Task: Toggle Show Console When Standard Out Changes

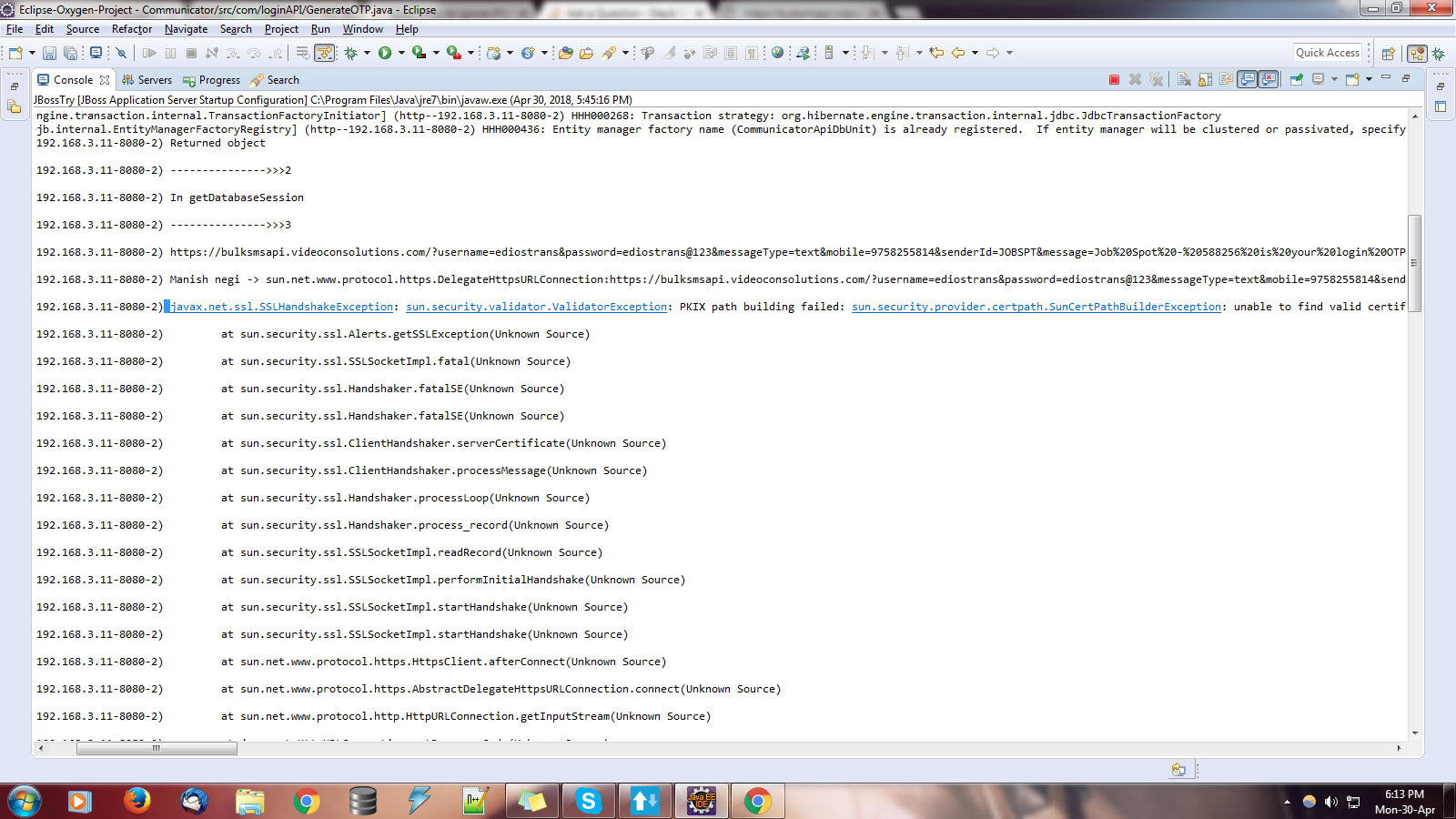Action: pos(1247,79)
